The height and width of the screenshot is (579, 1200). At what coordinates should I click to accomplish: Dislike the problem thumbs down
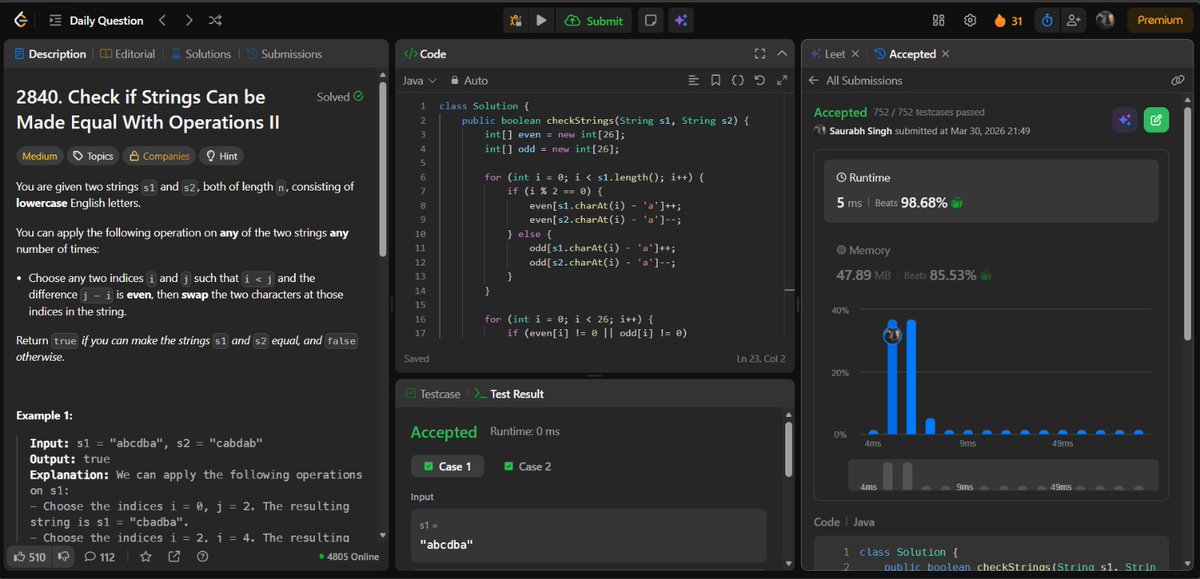(x=64, y=556)
